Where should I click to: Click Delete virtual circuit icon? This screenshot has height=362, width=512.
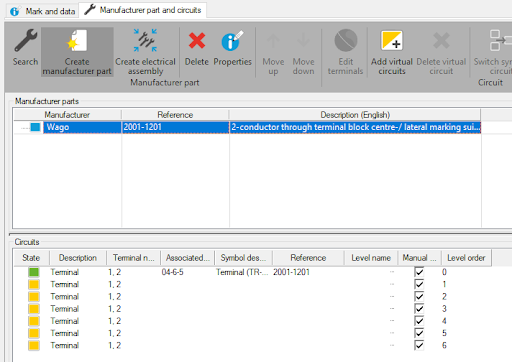441,41
